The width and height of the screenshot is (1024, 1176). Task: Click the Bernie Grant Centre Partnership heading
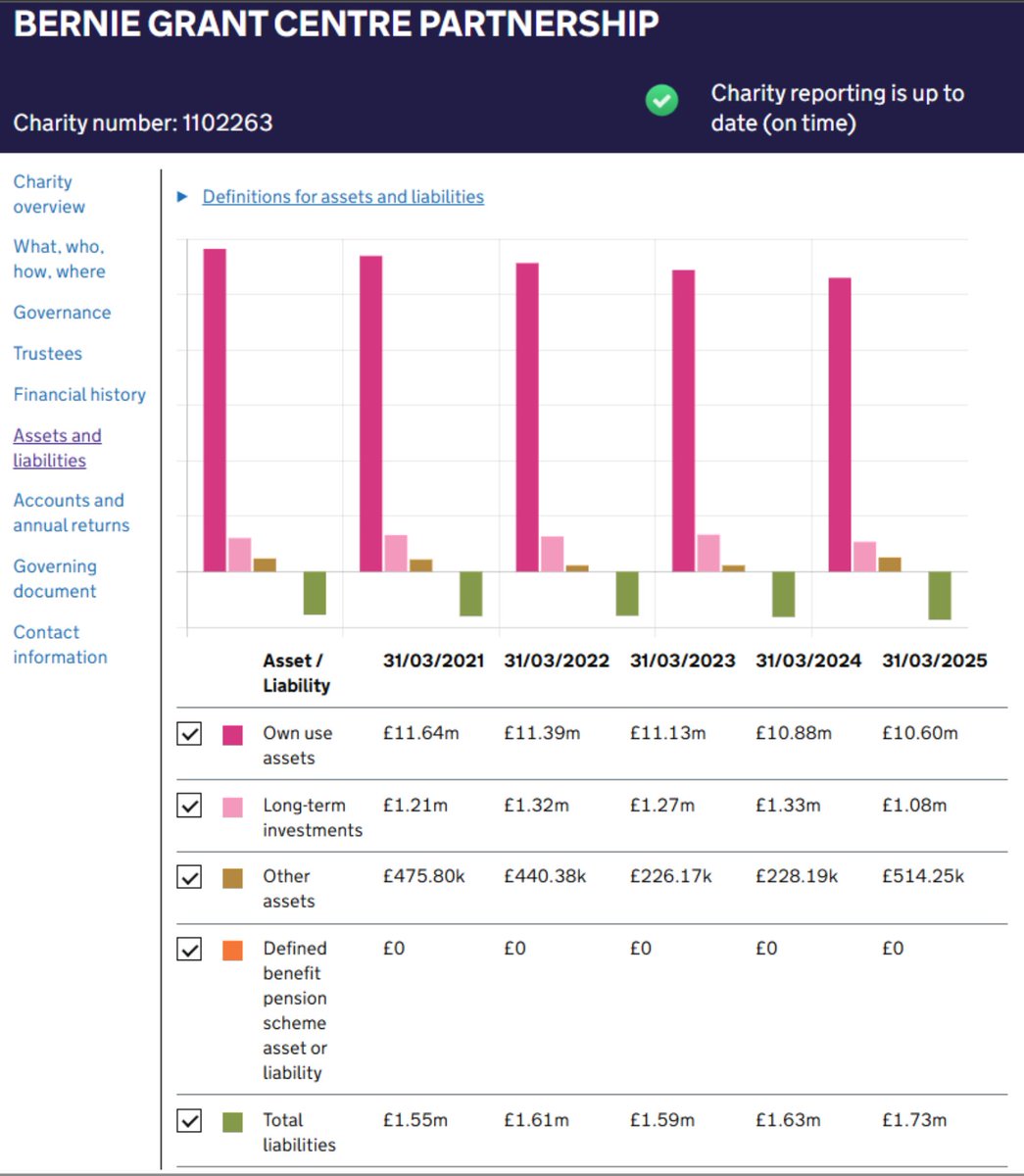tap(336, 24)
